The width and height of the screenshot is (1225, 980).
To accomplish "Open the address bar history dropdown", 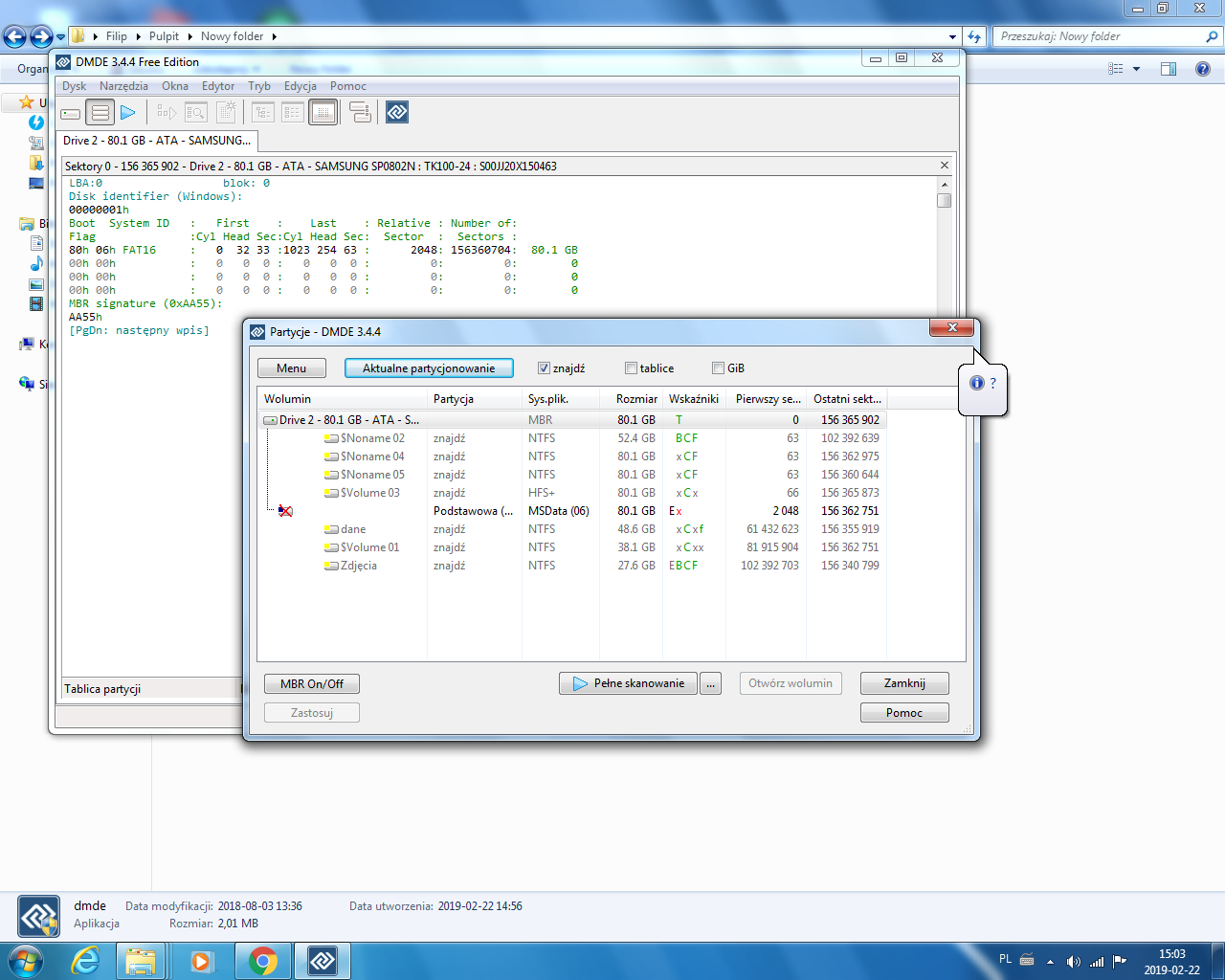I will (x=952, y=36).
